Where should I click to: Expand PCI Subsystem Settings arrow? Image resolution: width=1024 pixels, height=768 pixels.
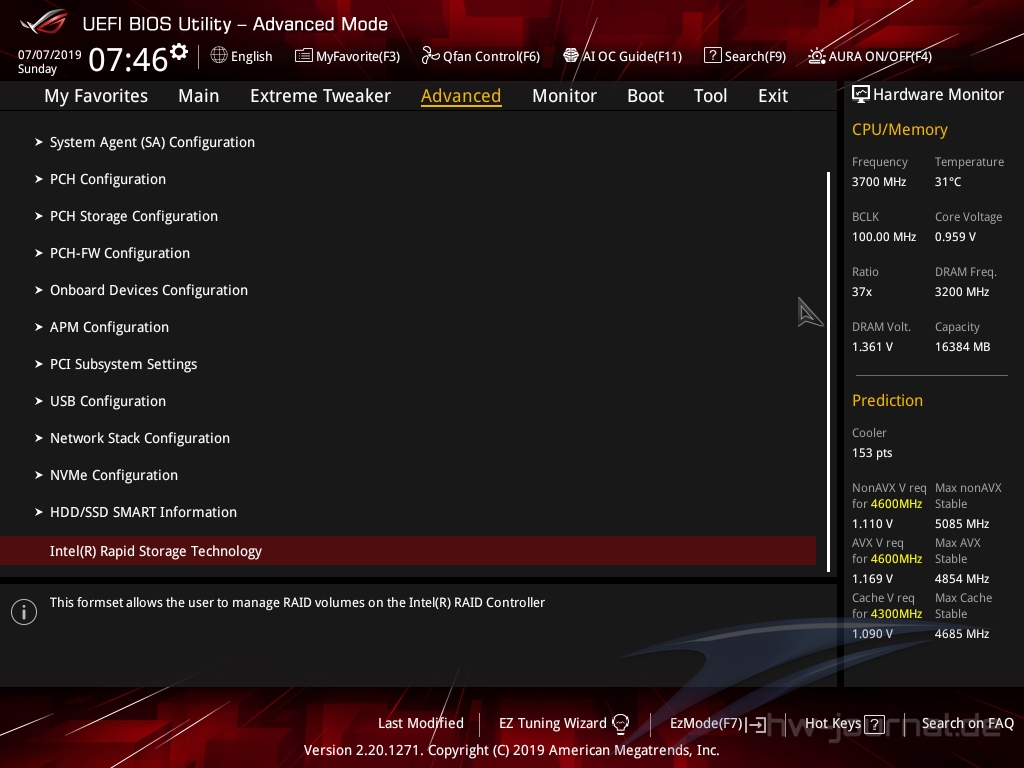point(39,364)
